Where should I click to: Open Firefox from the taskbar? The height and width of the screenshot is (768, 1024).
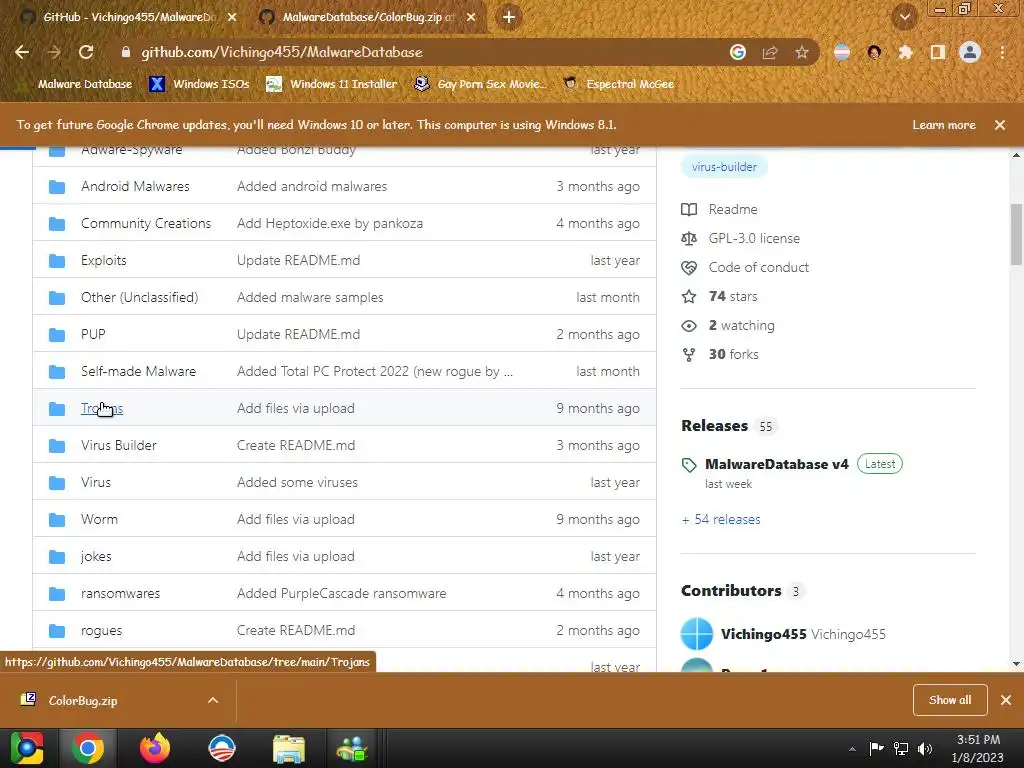155,748
